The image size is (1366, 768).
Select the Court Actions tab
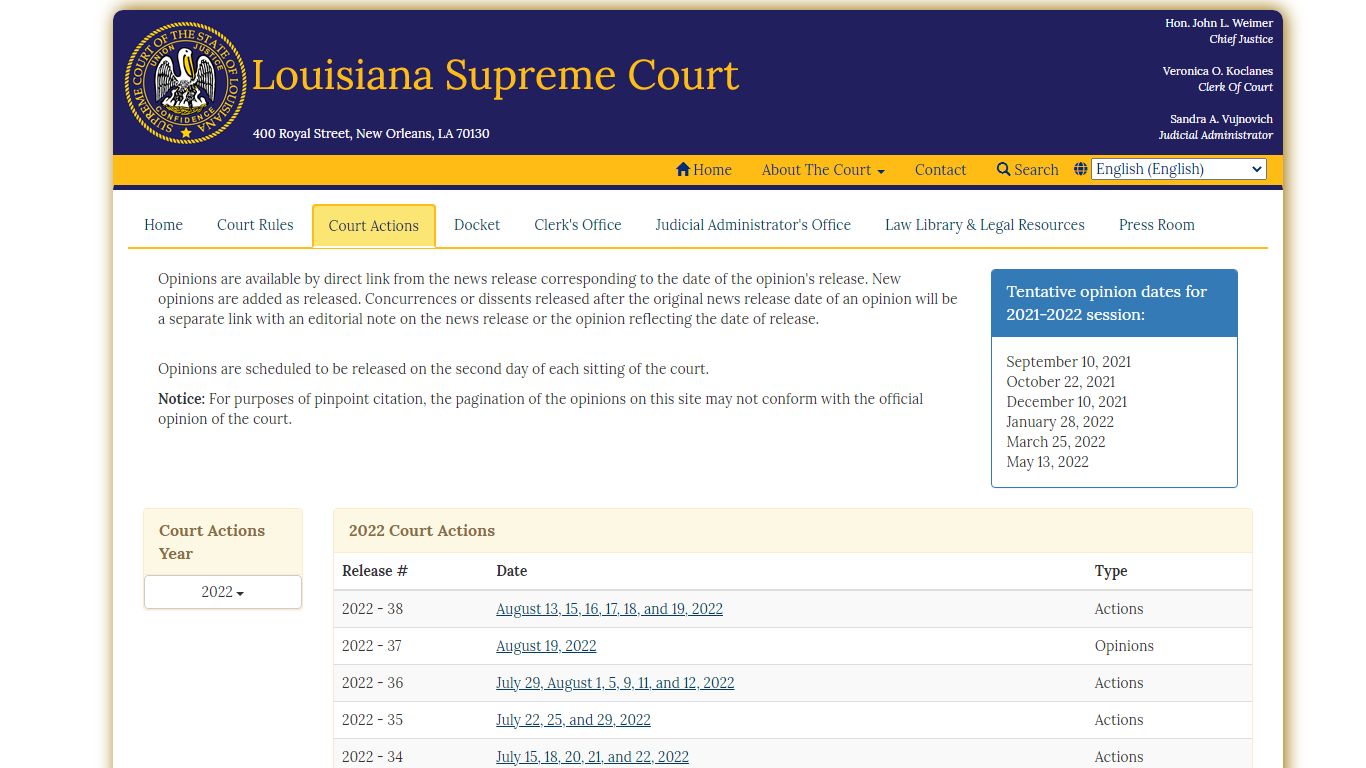point(374,226)
